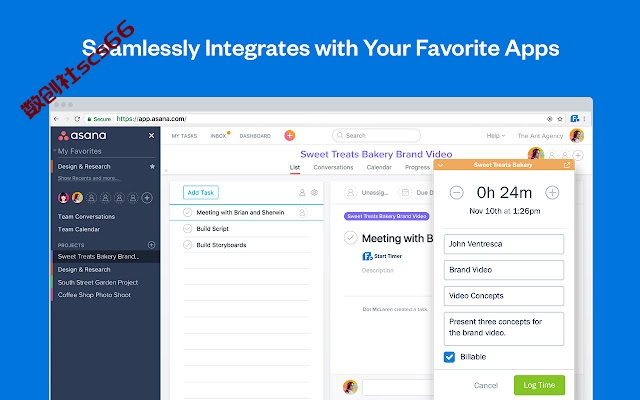Click the Nov 10th at 1:26pm timestamp
Screen dimensions: 640x400
pyautogui.click(x=504, y=211)
